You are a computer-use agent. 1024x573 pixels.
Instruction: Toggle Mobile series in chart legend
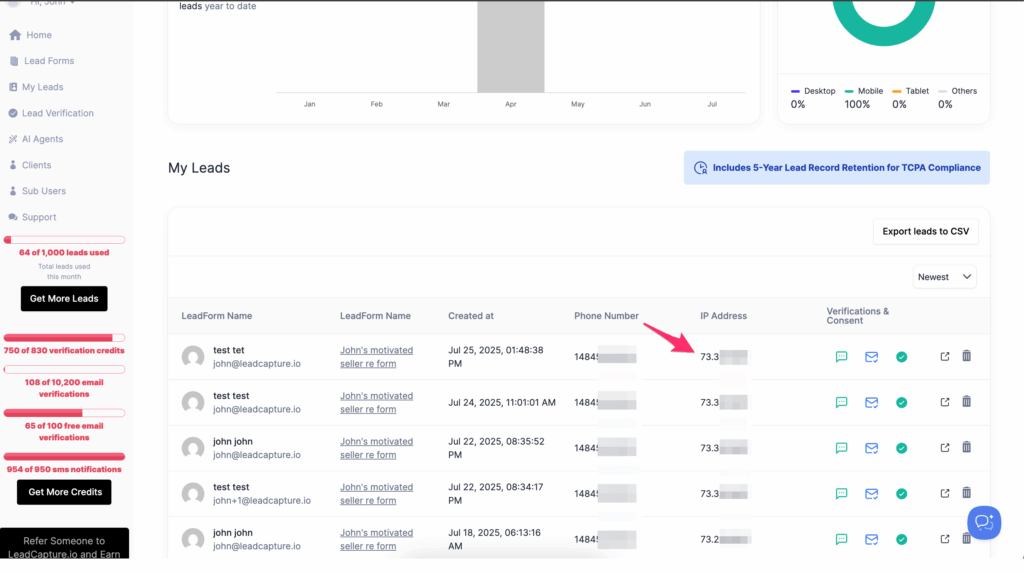(x=863, y=91)
